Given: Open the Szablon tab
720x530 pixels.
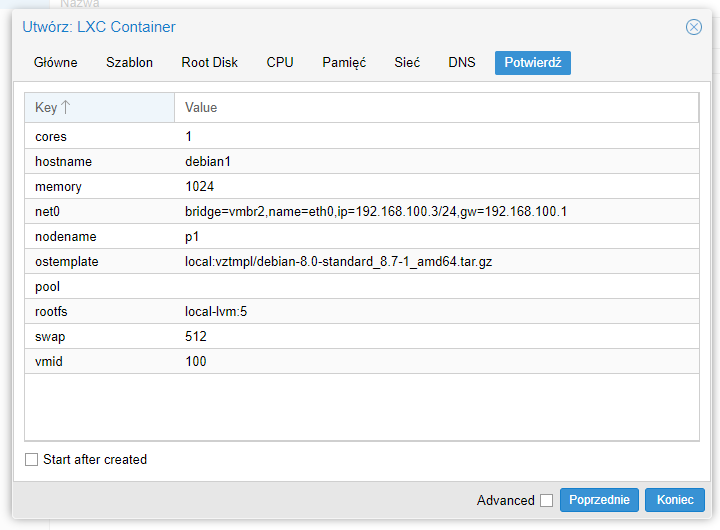Looking at the screenshot, I should coord(130,62).
